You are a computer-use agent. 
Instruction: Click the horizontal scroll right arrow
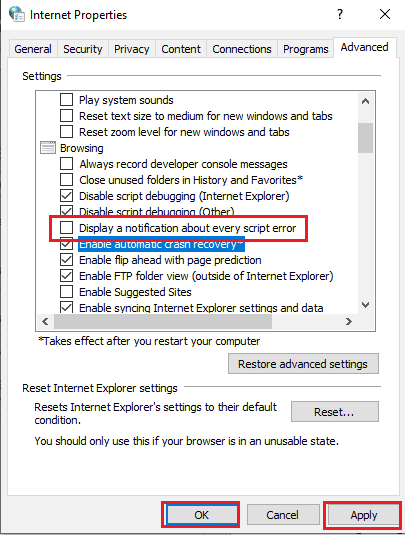tap(348, 321)
